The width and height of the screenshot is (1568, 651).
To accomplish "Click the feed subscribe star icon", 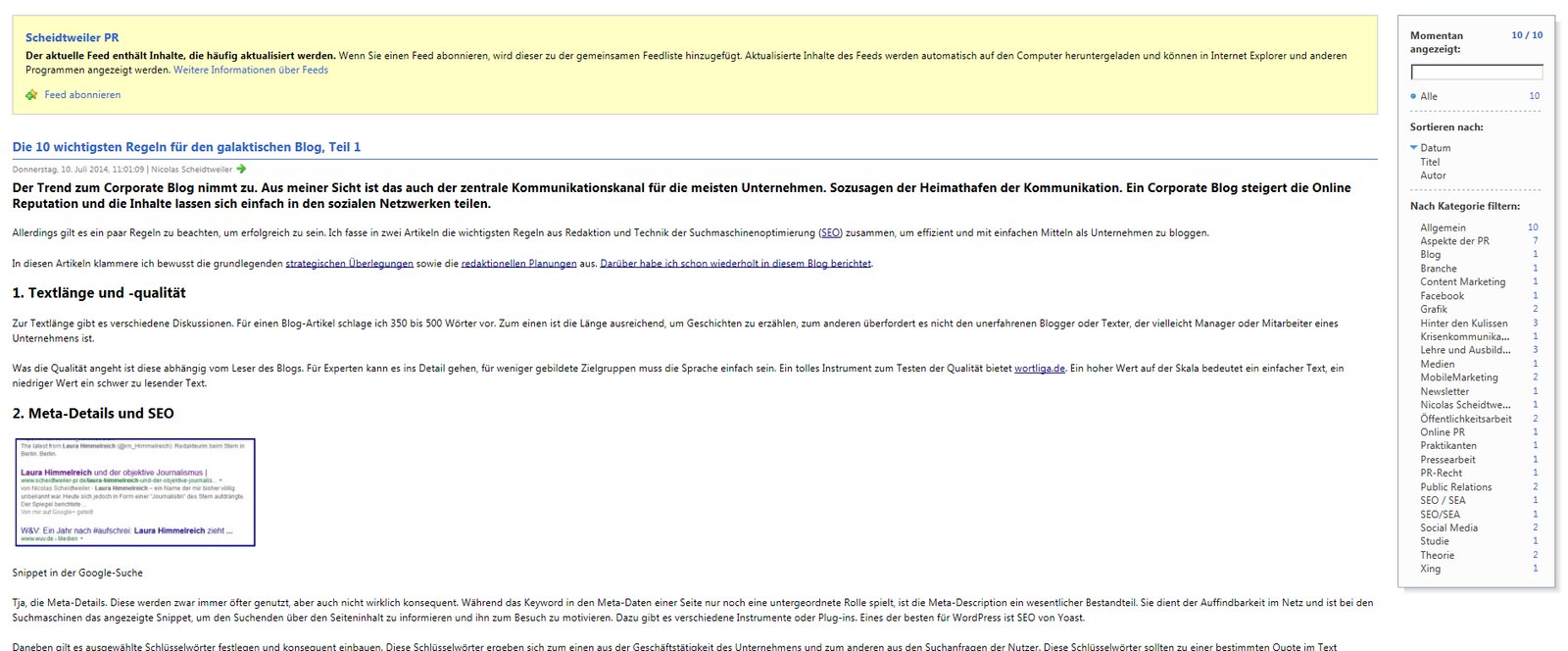I will click(x=31, y=95).
